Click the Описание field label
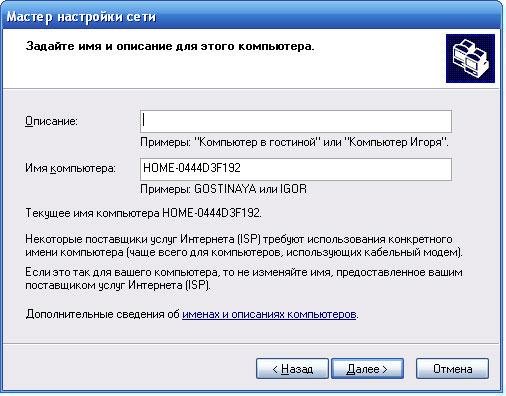The image size is (506, 396). (x=51, y=121)
